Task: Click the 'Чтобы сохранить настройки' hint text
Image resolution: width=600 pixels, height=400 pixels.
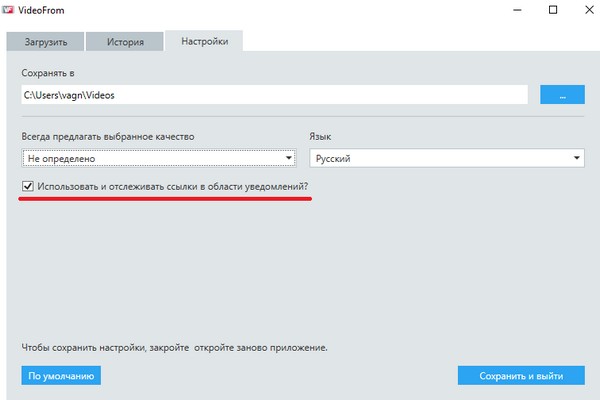Action: click(174, 348)
